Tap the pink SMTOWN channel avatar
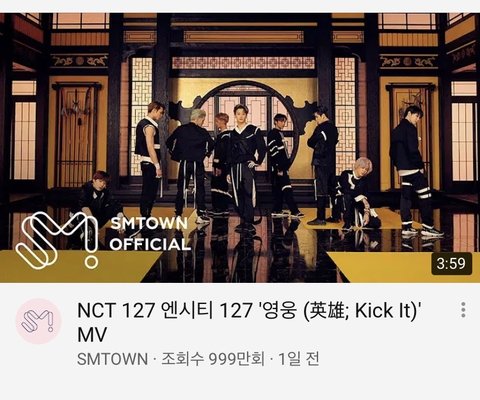 [39, 321]
